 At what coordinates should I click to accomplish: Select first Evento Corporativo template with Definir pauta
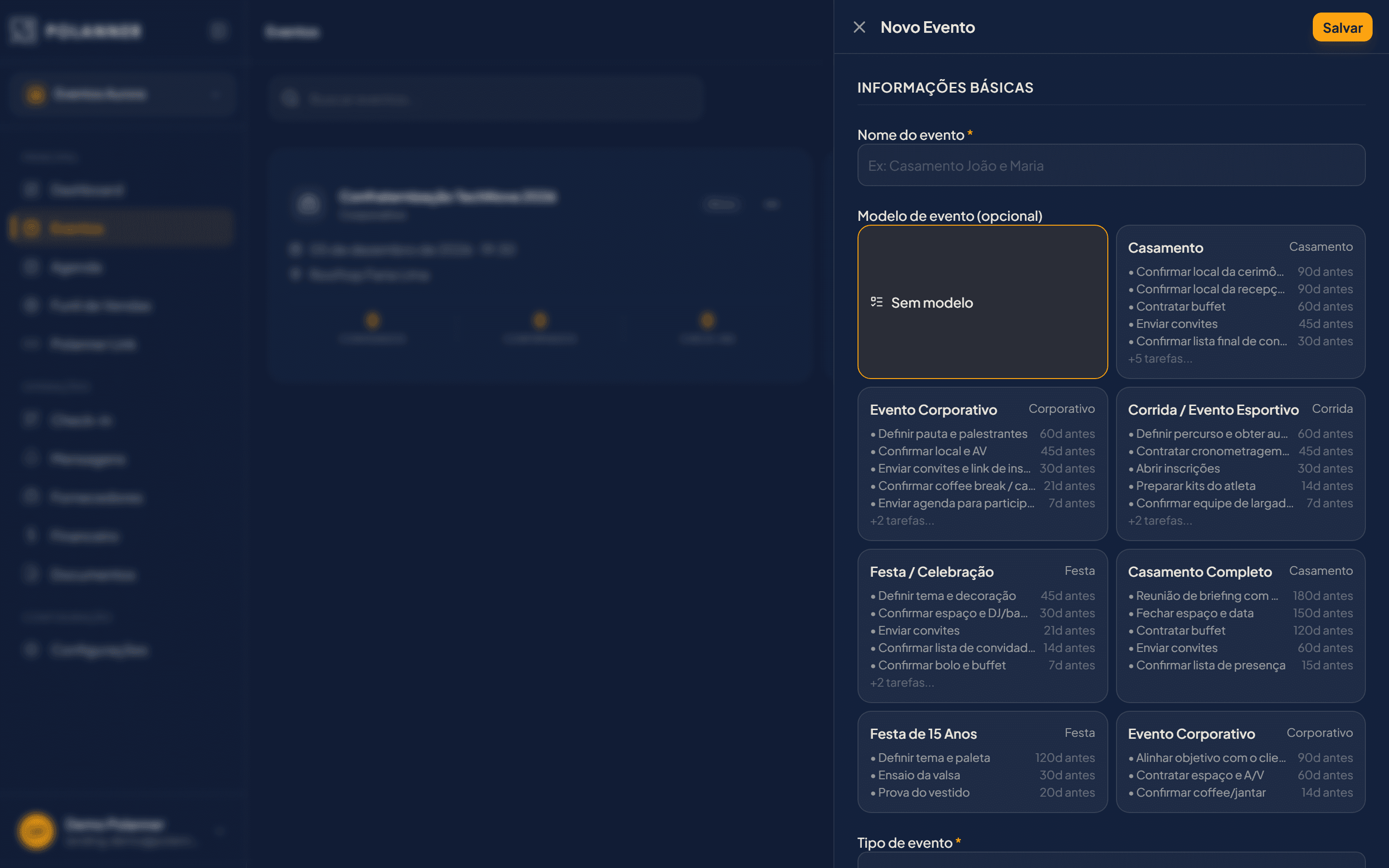click(x=982, y=464)
